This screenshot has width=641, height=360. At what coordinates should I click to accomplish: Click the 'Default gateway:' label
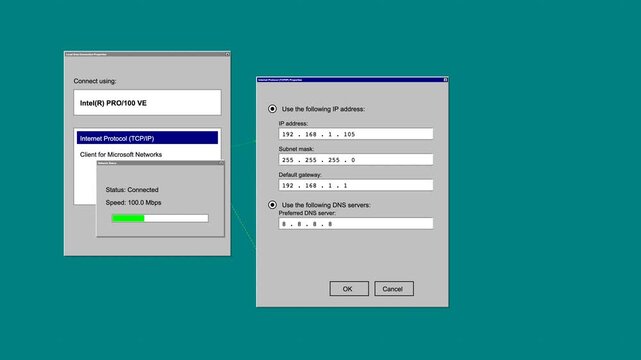(x=300, y=175)
